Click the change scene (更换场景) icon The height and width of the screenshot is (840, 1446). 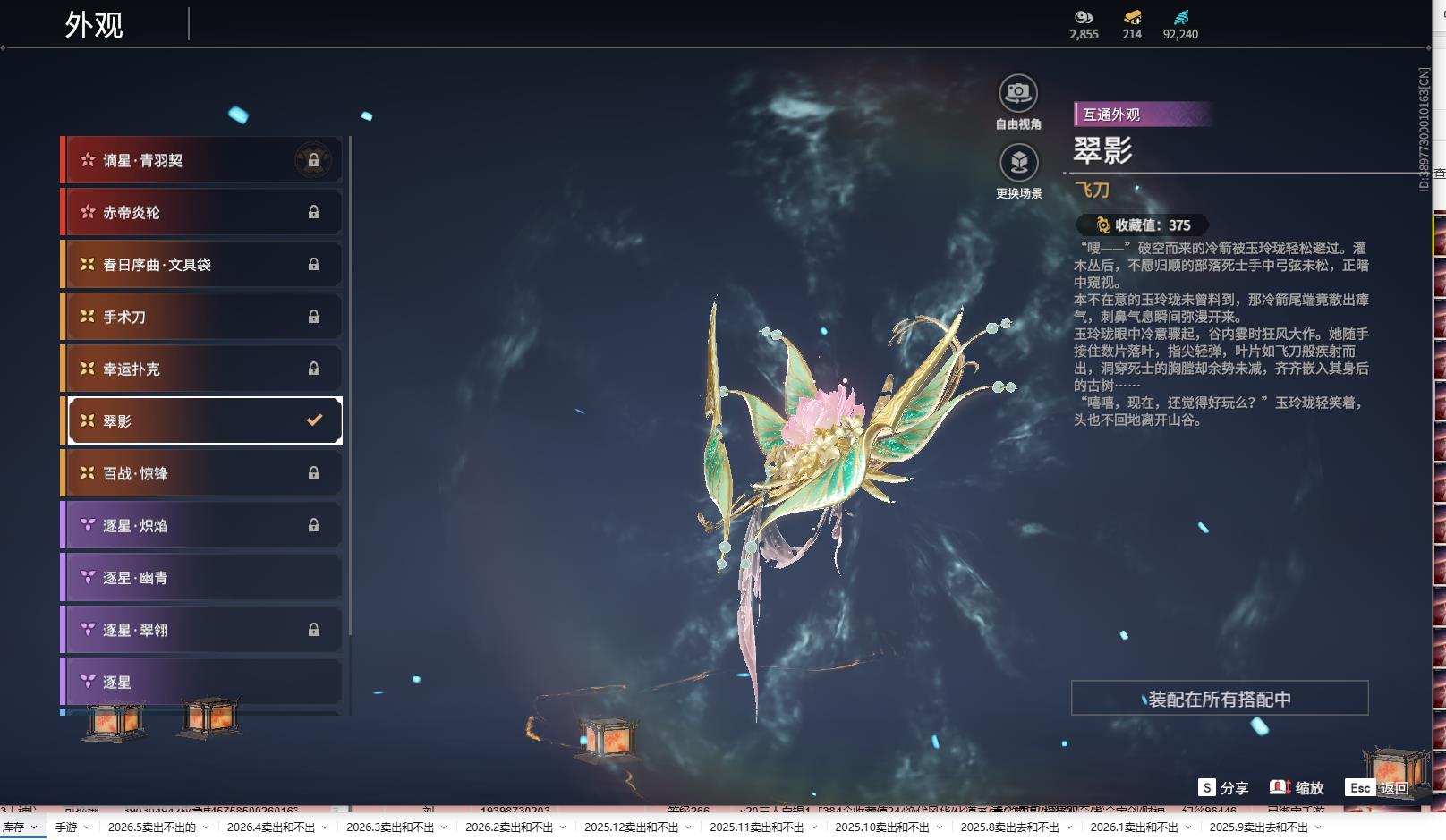pos(1018,162)
